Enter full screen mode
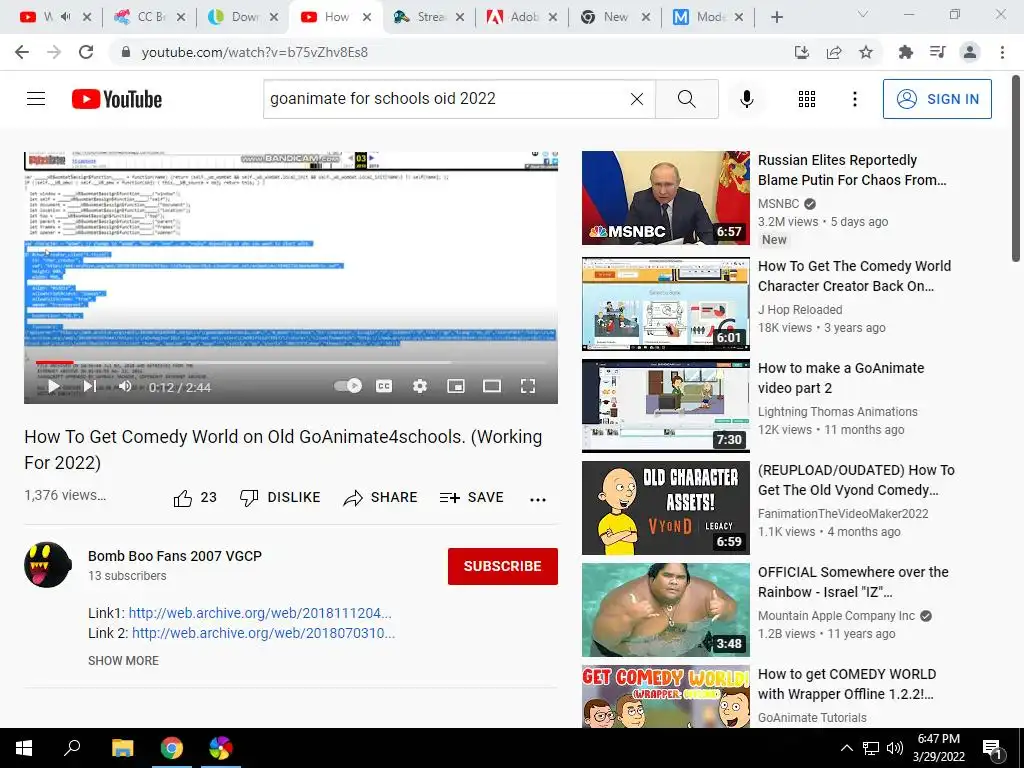Image resolution: width=1024 pixels, height=768 pixels. tap(528, 387)
